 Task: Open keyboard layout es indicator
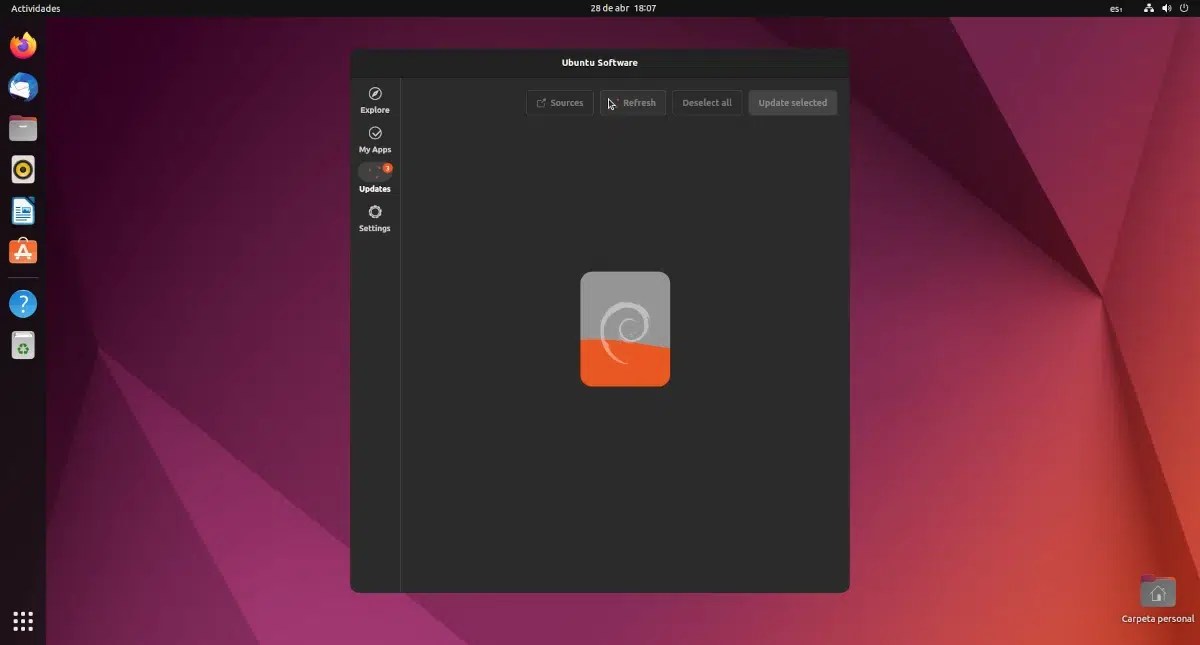pyautogui.click(x=1116, y=8)
